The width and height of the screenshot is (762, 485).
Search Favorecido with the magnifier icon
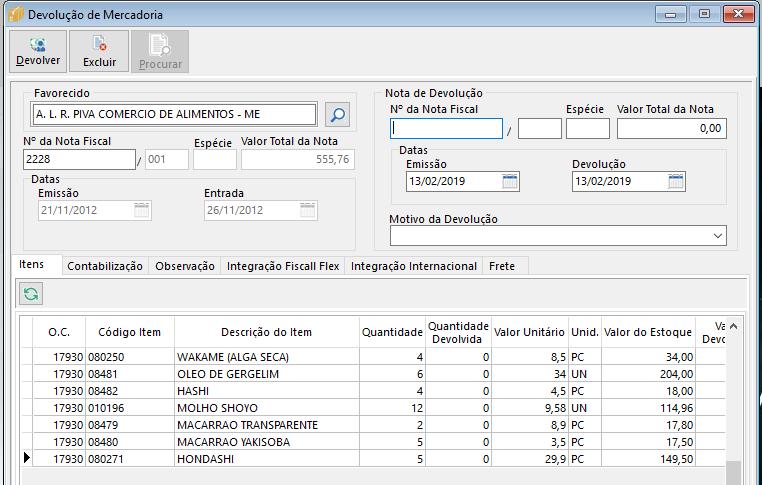[337, 115]
